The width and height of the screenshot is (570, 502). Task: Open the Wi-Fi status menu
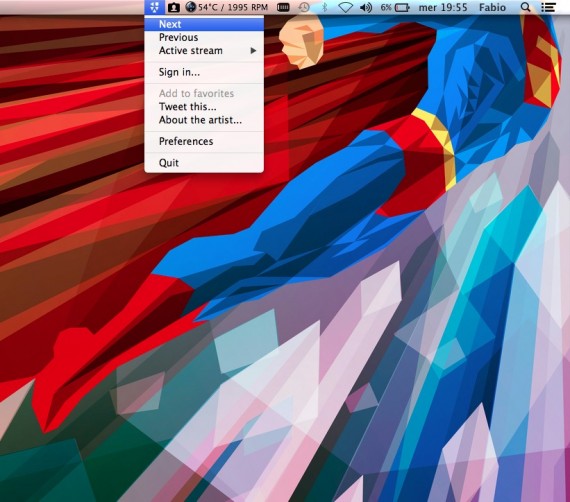click(345, 8)
